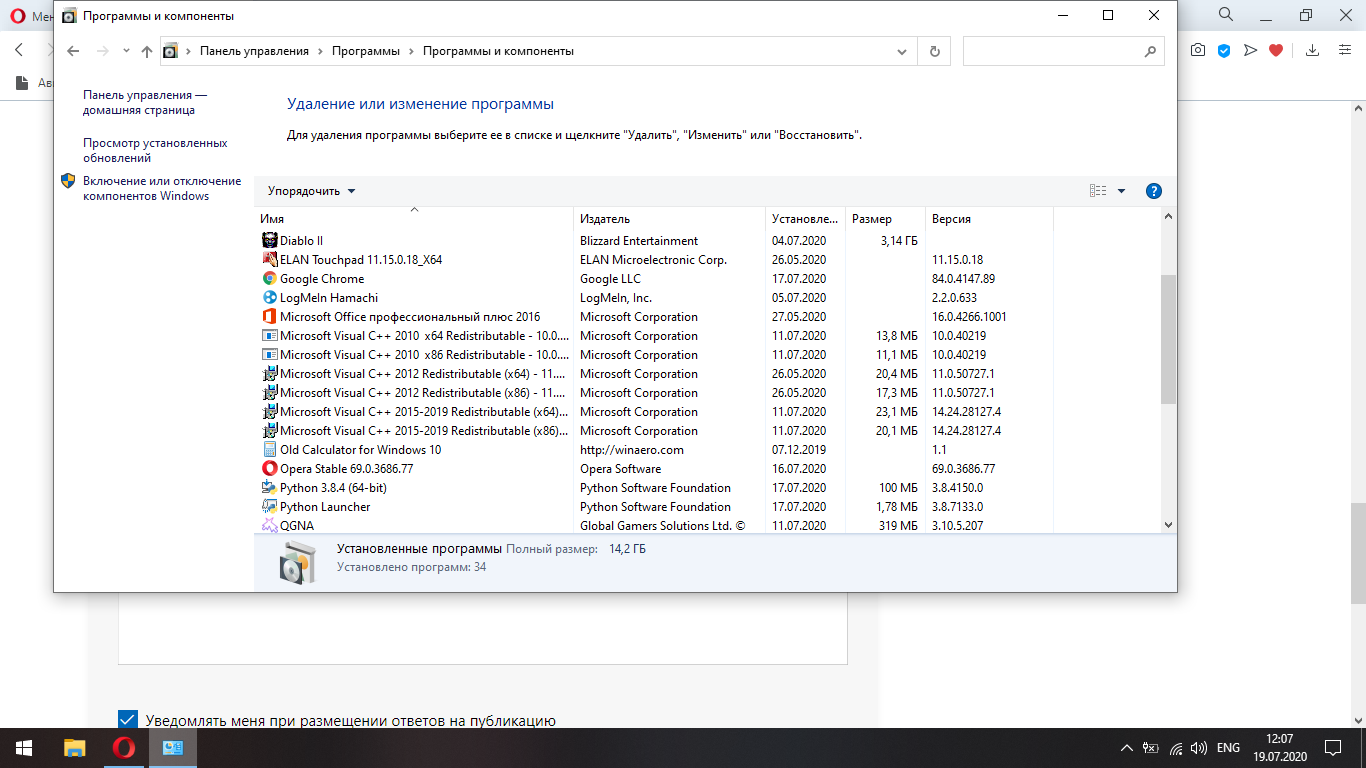Click the Microsoft Office program icon

pyautogui.click(x=270, y=316)
